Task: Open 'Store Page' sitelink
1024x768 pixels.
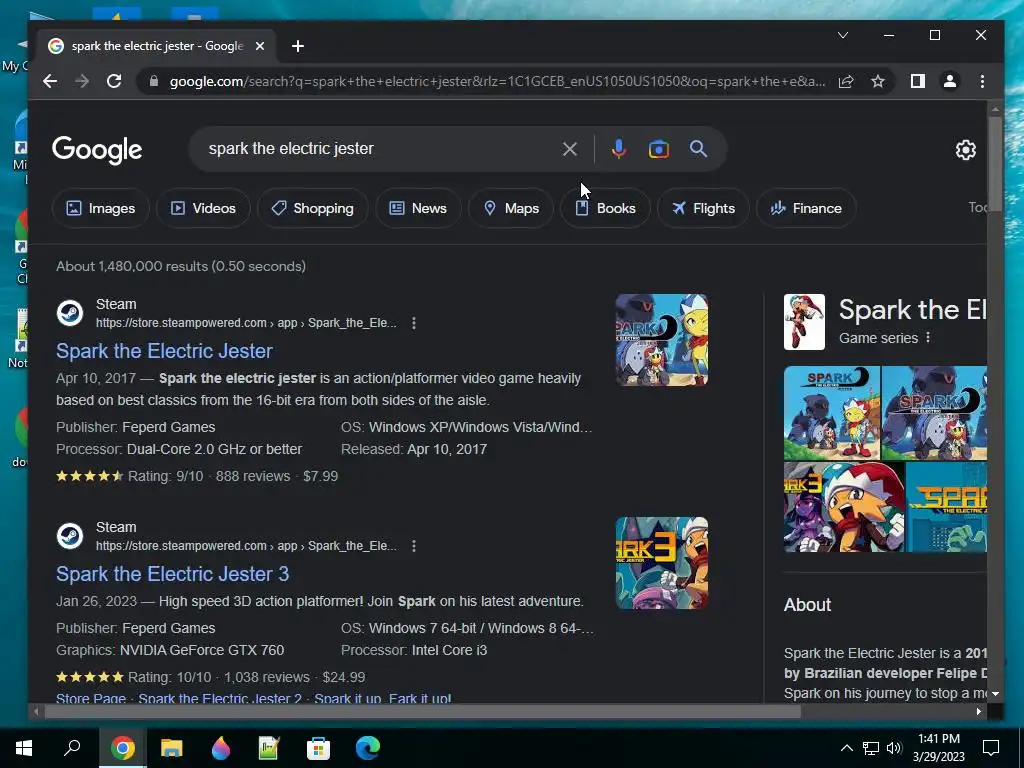Action: point(91,698)
